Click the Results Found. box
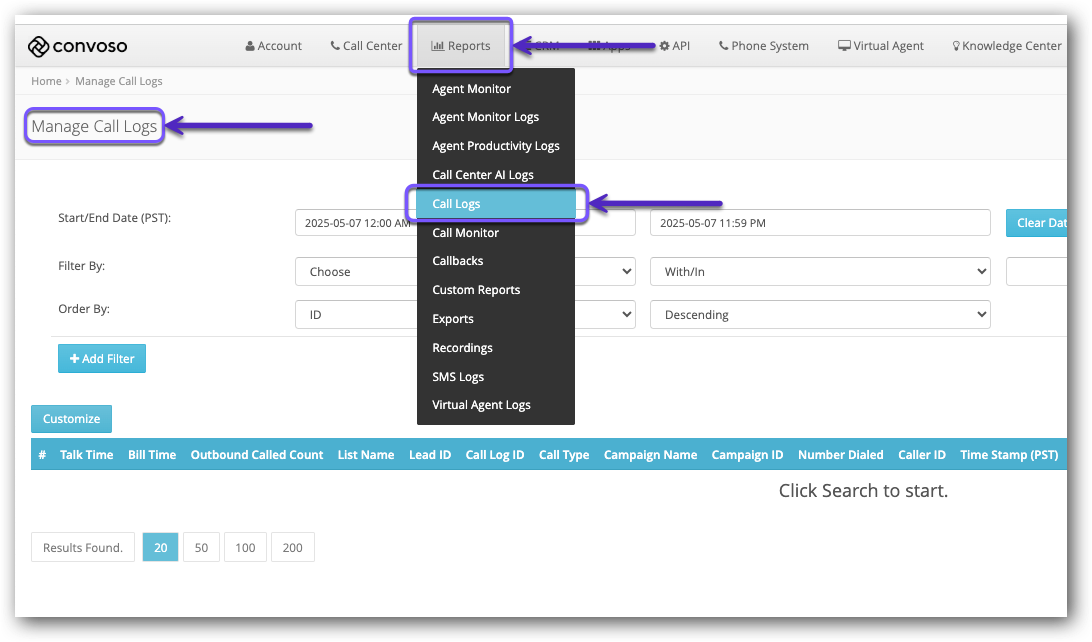Viewport: 1092px width, 642px height. (x=83, y=547)
